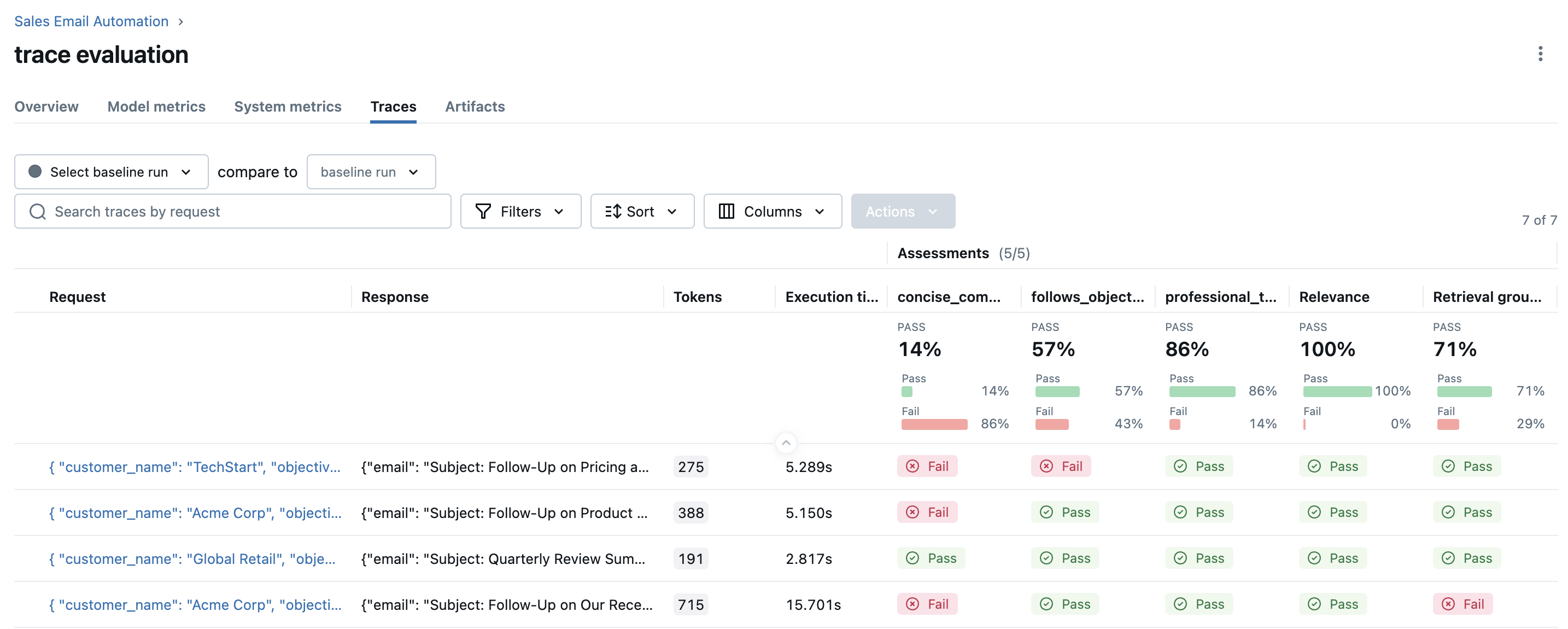Click the Fail percentage bar under concise_com column
The image size is (1568, 629).
coord(933,424)
